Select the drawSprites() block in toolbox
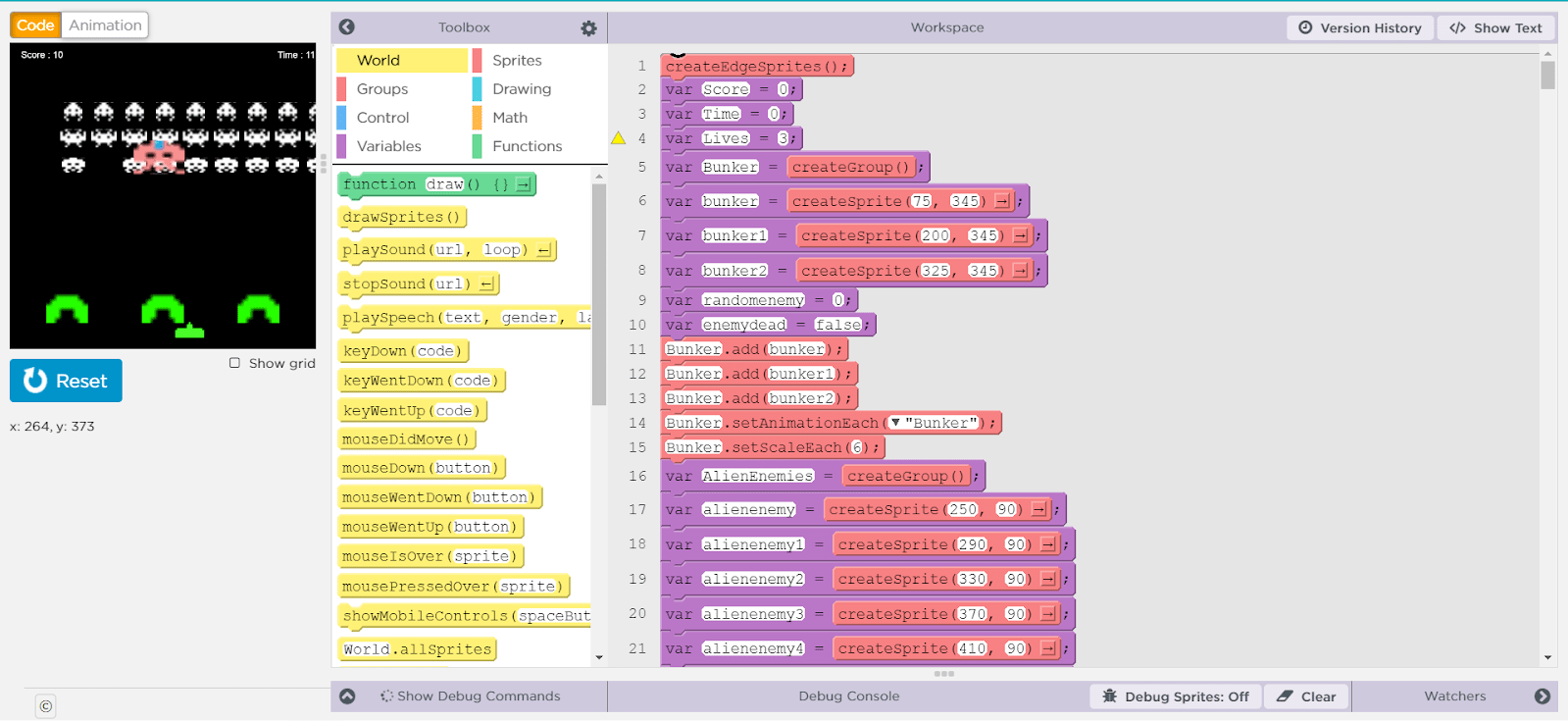This screenshot has width=1568, height=721. click(x=402, y=217)
